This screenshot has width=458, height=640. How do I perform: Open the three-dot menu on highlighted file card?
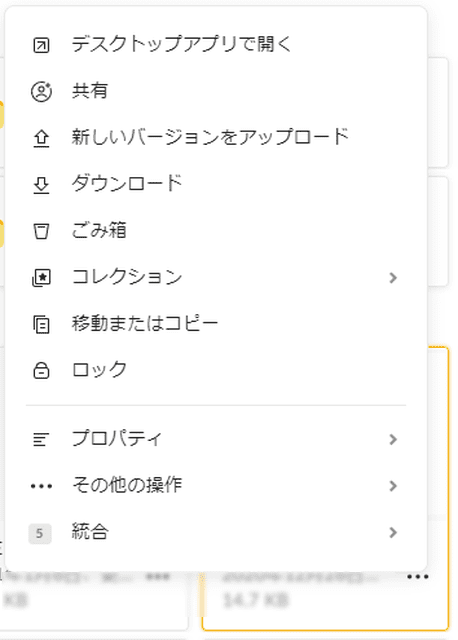coord(418,577)
